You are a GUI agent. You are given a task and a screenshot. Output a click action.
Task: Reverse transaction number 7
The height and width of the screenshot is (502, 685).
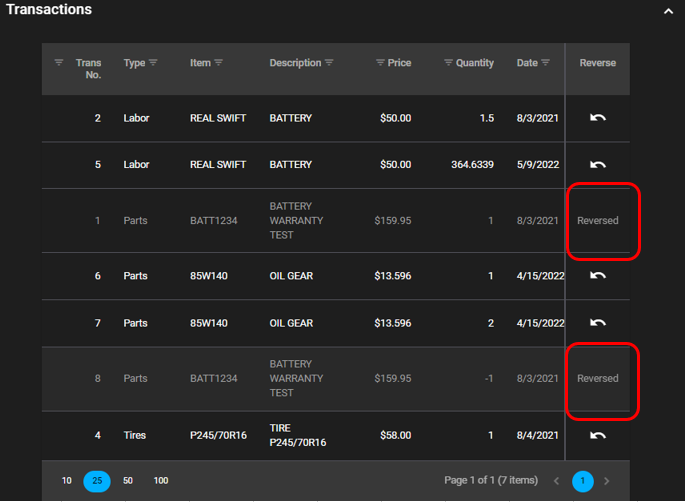[x=597, y=322]
